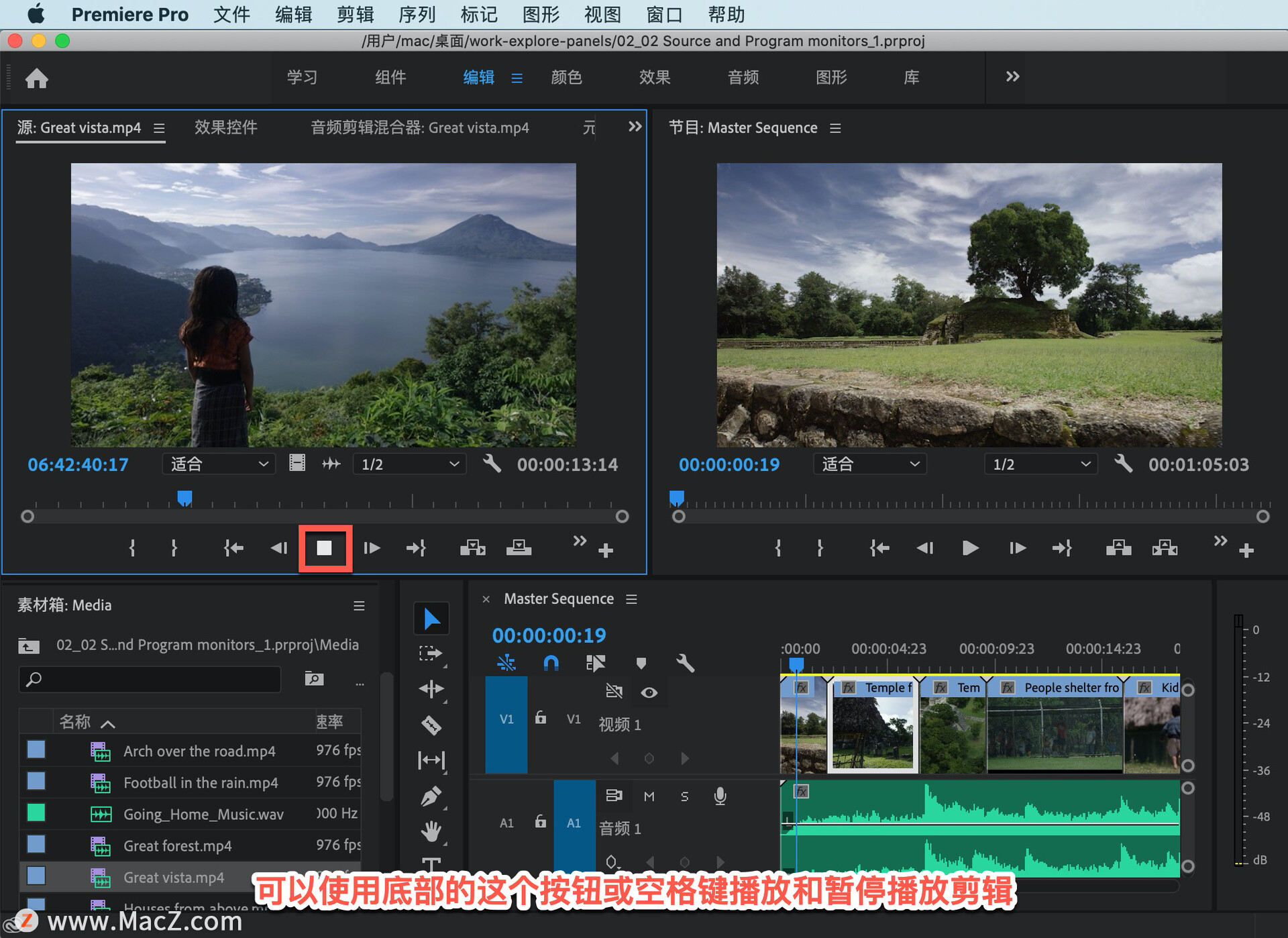Stop playback in the Source monitor

click(x=325, y=548)
